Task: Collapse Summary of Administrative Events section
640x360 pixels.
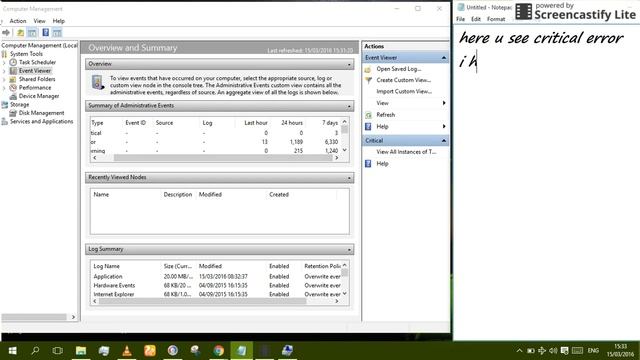Action: click(x=349, y=106)
